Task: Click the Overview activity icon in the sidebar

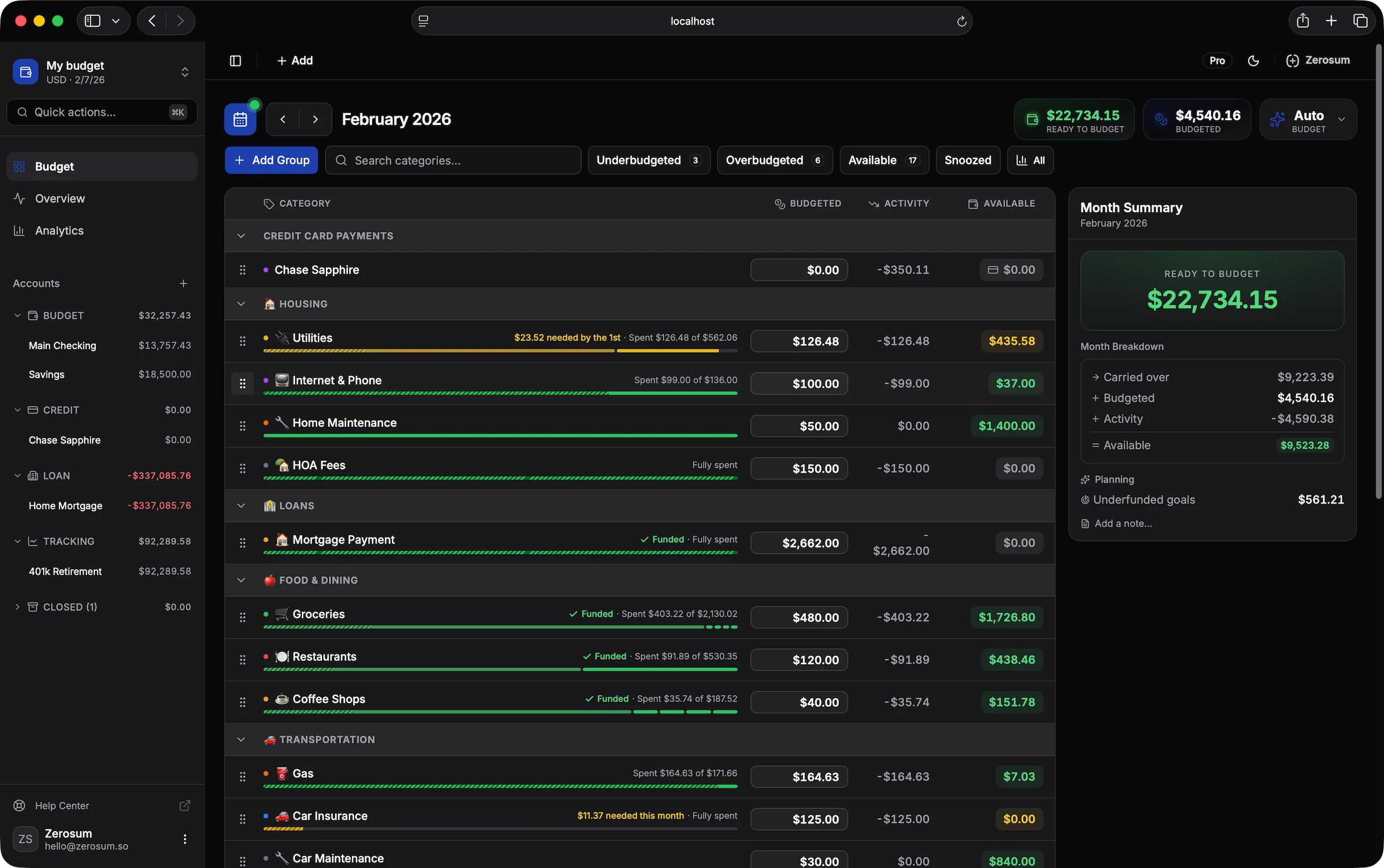Action: (19, 198)
